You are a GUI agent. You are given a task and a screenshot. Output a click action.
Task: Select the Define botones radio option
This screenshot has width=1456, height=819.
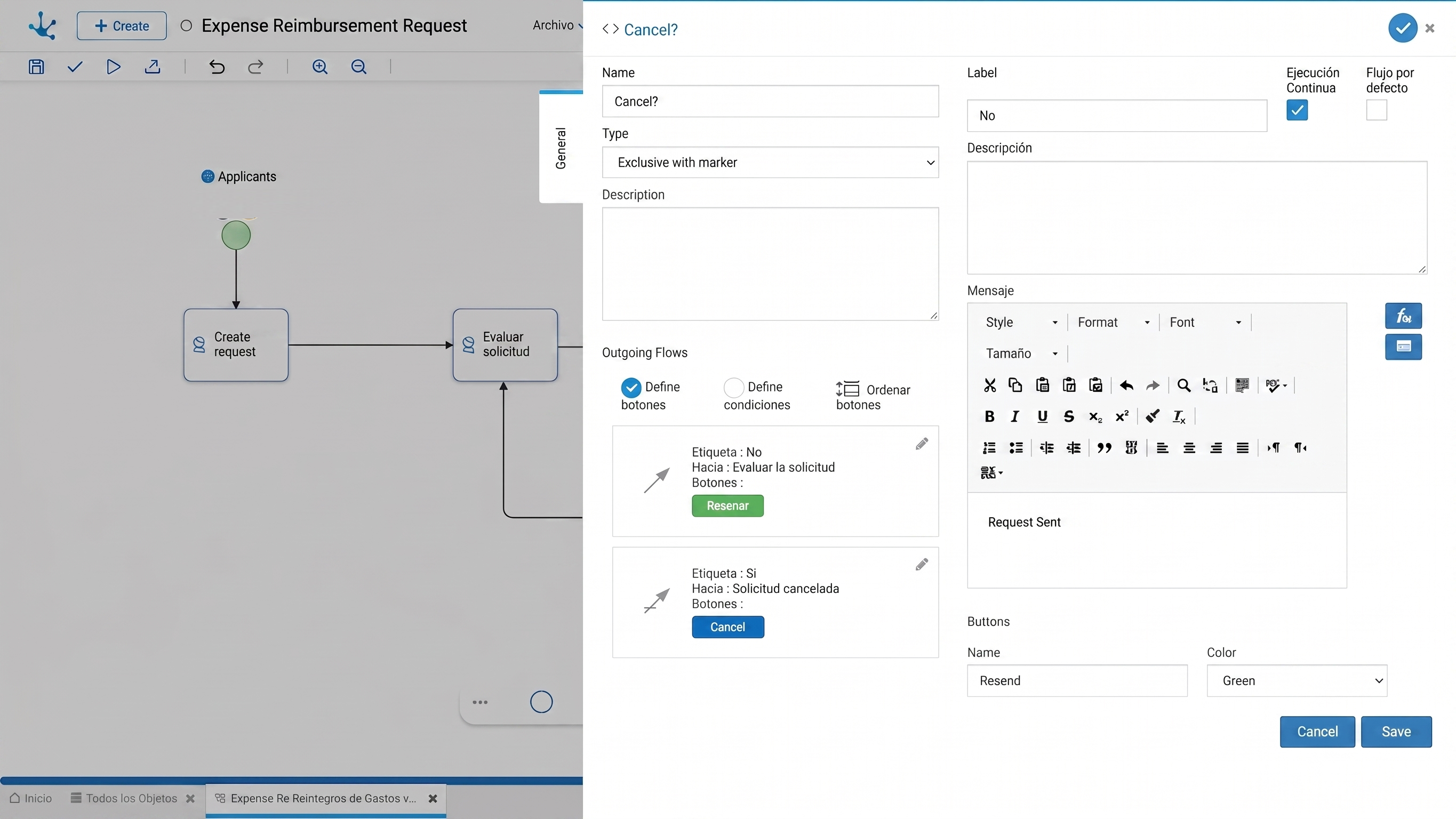click(x=631, y=388)
